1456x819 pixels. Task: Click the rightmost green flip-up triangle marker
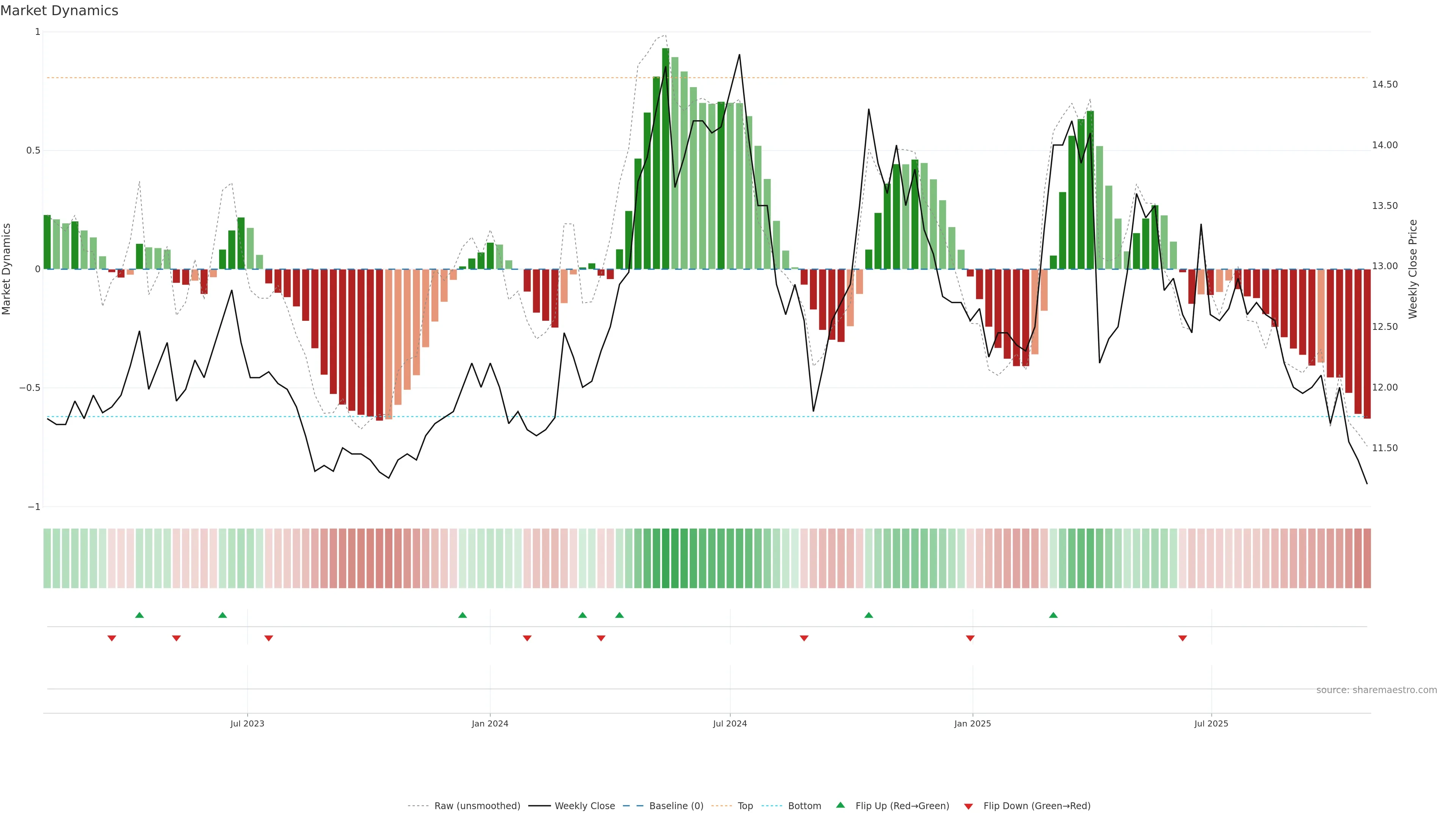point(1053,615)
